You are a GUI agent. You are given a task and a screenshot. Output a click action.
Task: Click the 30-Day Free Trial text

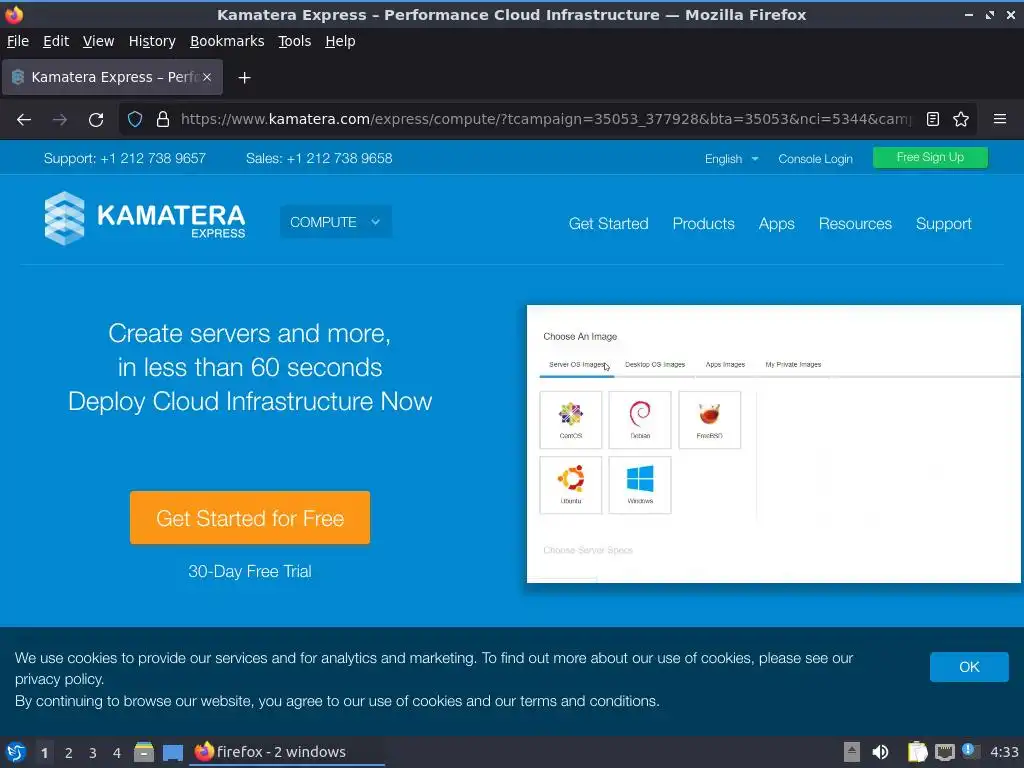[x=250, y=571]
